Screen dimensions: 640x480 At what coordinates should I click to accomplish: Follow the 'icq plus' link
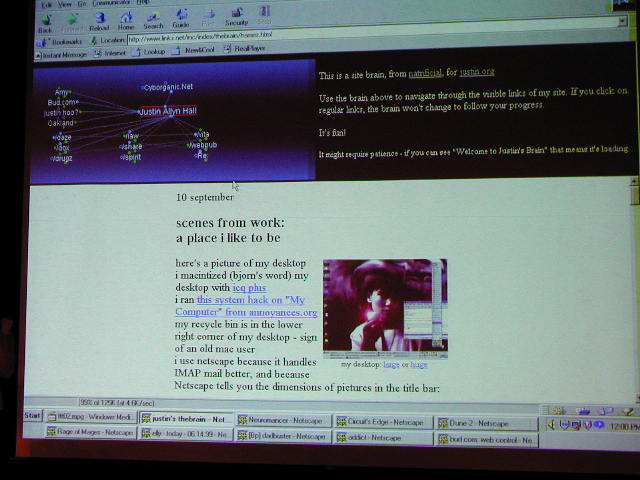click(x=250, y=288)
